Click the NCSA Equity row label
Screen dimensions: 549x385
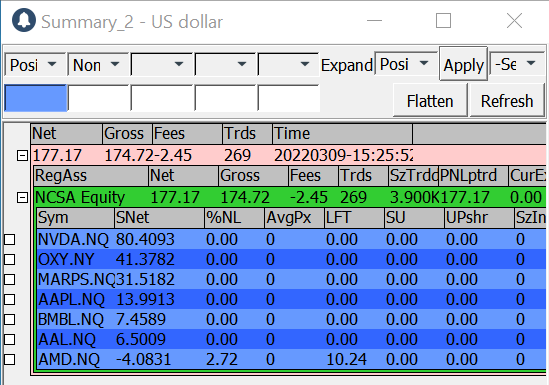click(x=80, y=198)
